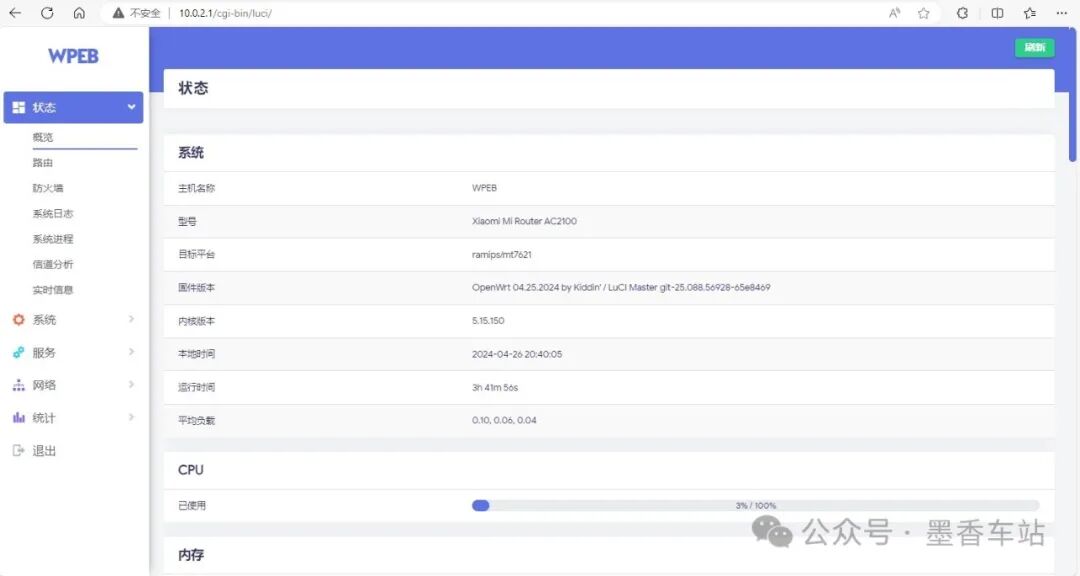Open the browser home icon
This screenshot has height=576, width=1080.
(79, 13)
